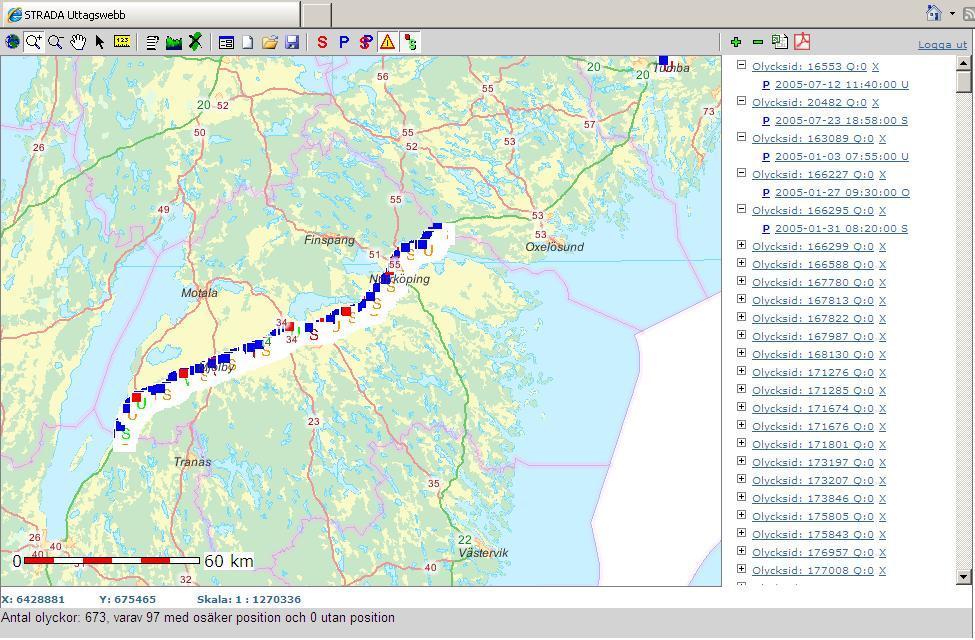975x640 pixels.
Task: Click the list scrollbar down arrow
Action: point(963,577)
